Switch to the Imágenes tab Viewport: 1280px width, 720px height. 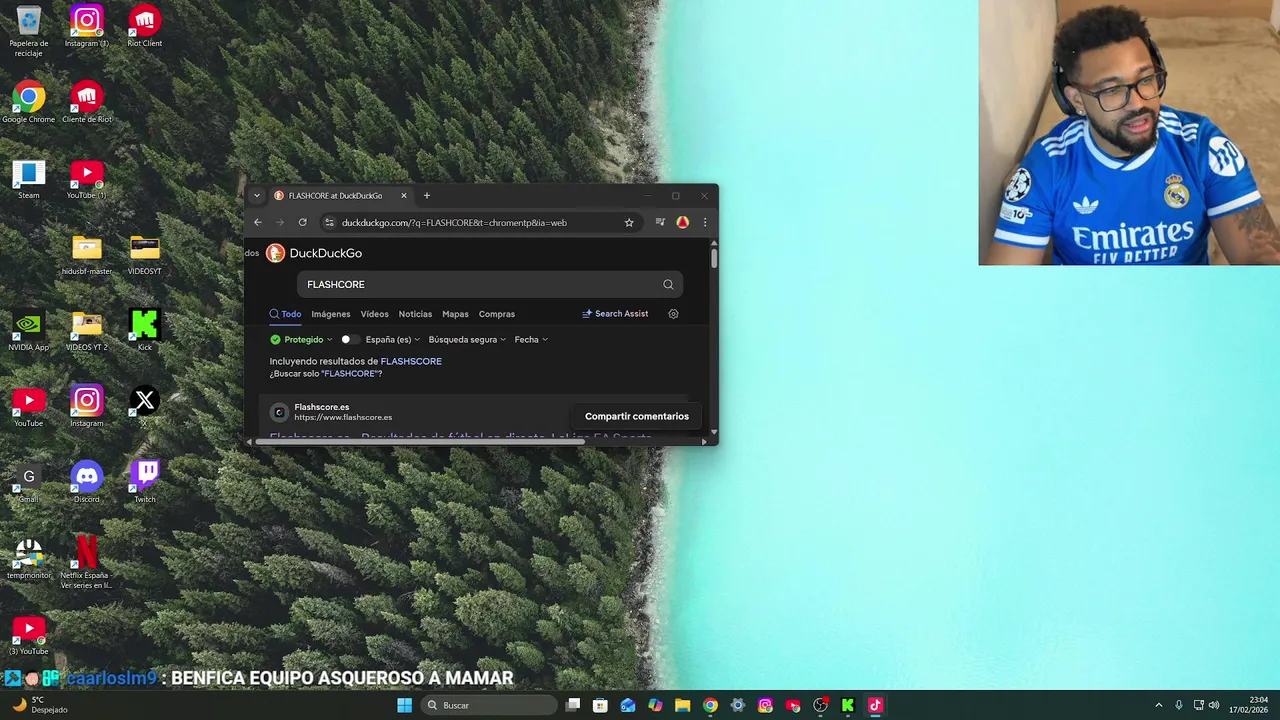pos(331,314)
